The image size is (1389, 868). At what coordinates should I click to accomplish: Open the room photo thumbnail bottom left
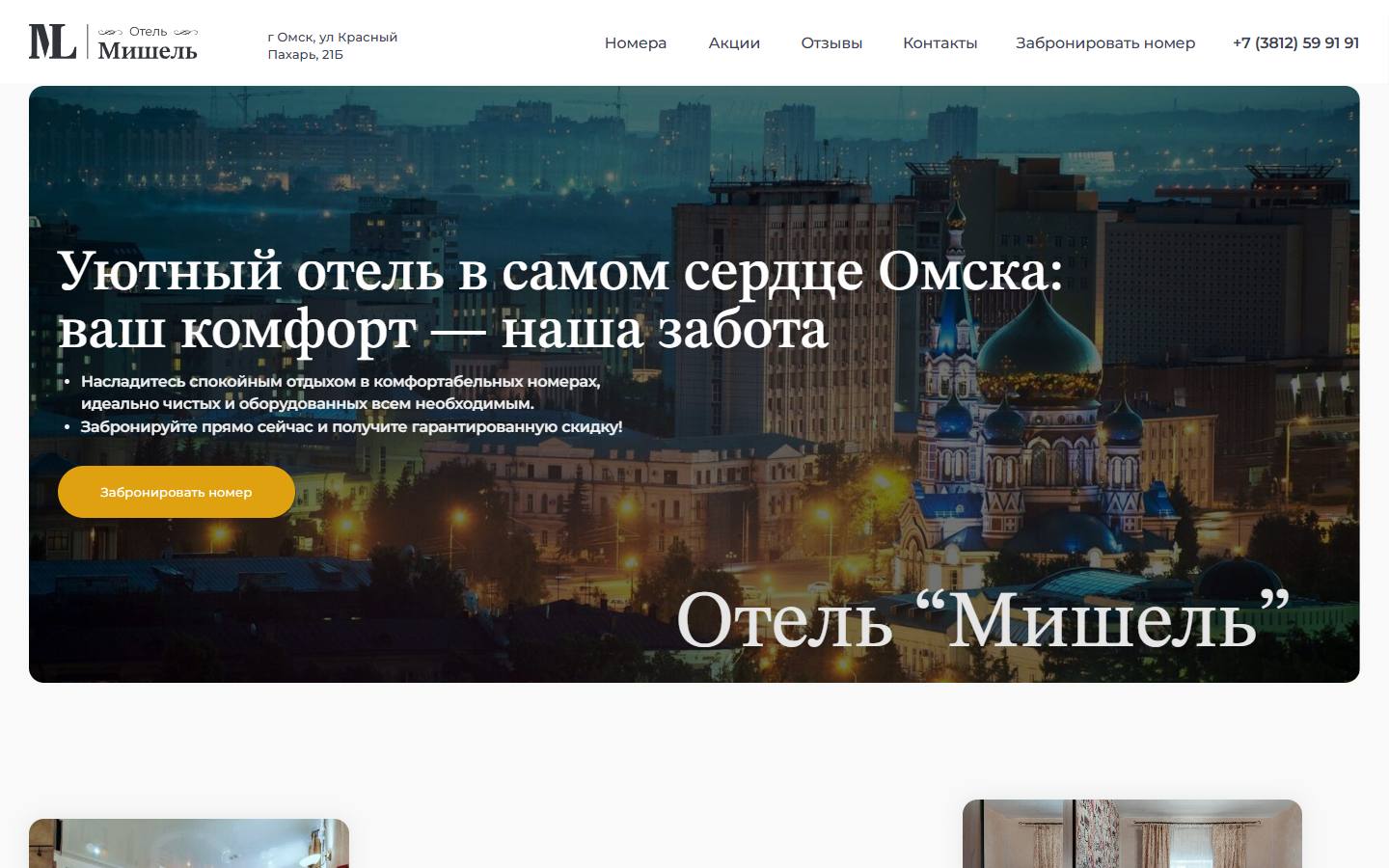point(189,844)
